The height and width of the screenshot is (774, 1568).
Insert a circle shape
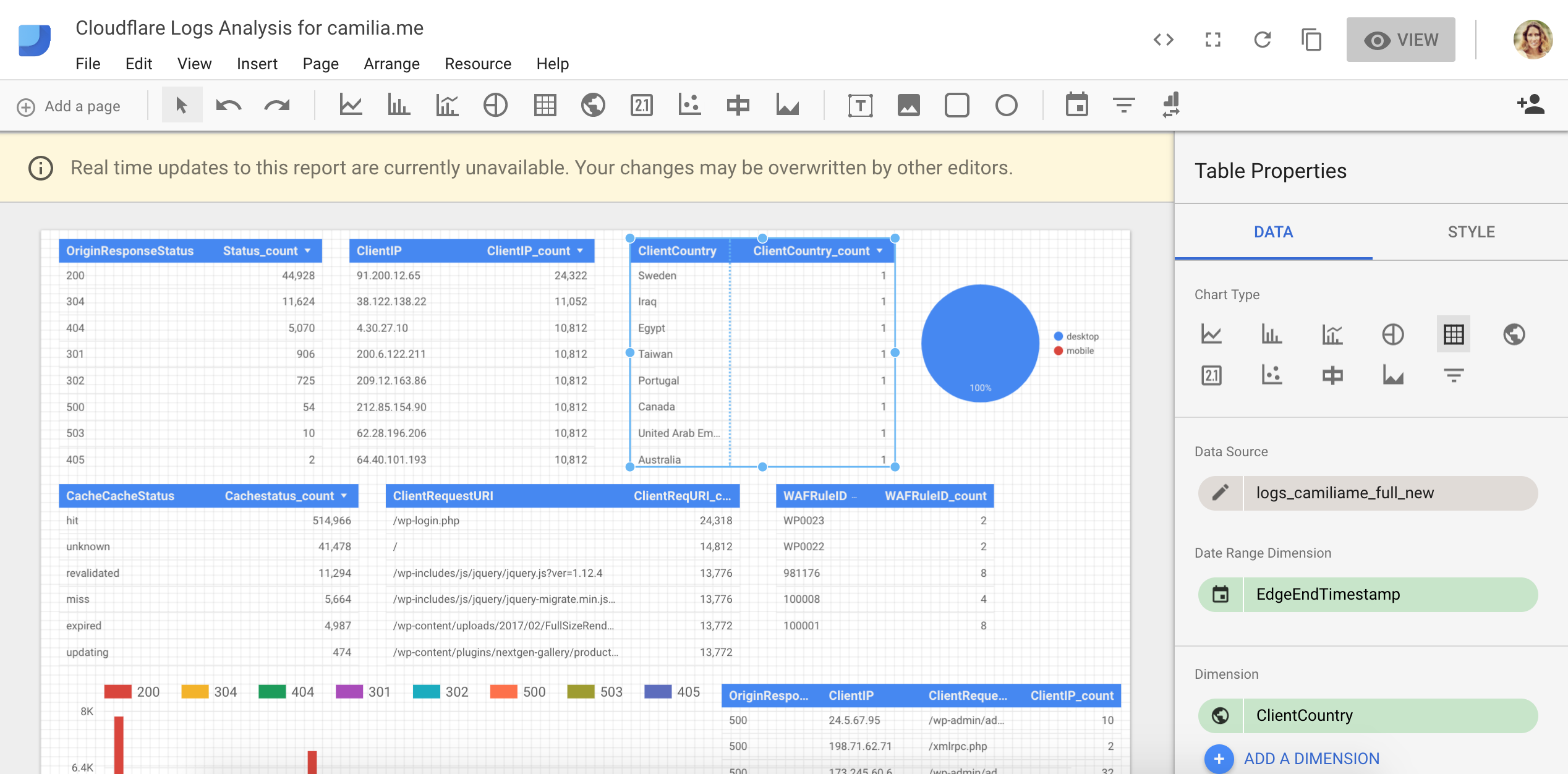coord(1006,105)
